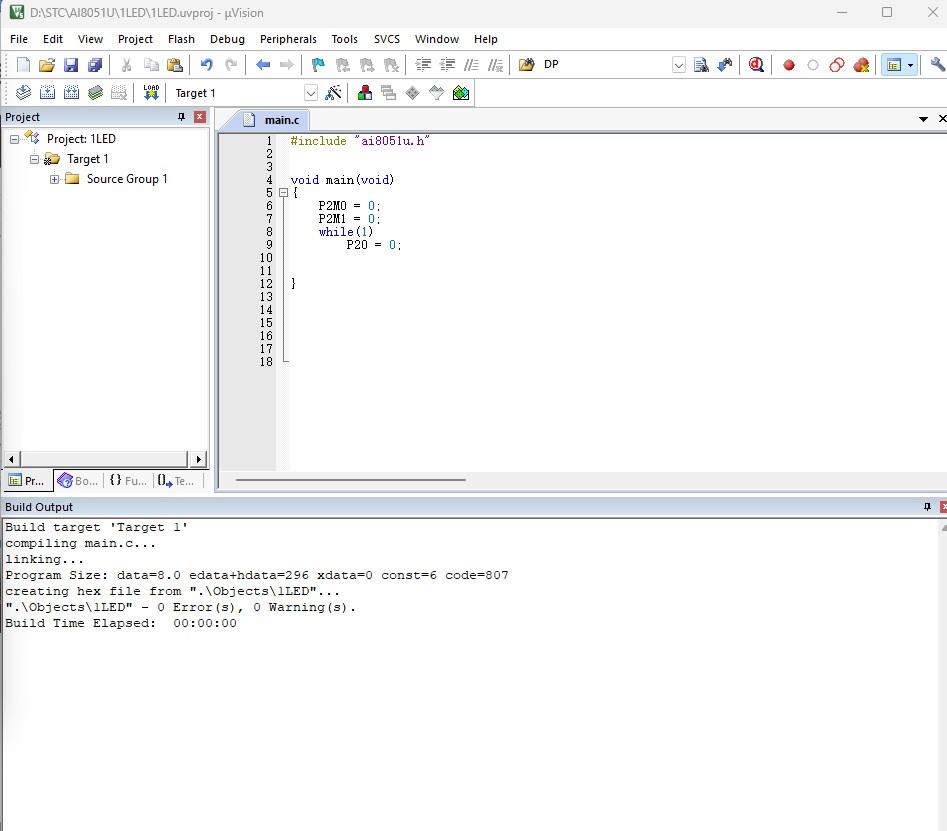947x831 pixels.
Task: Click right scroll arrow in Project panel
Action: pos(198,459)
